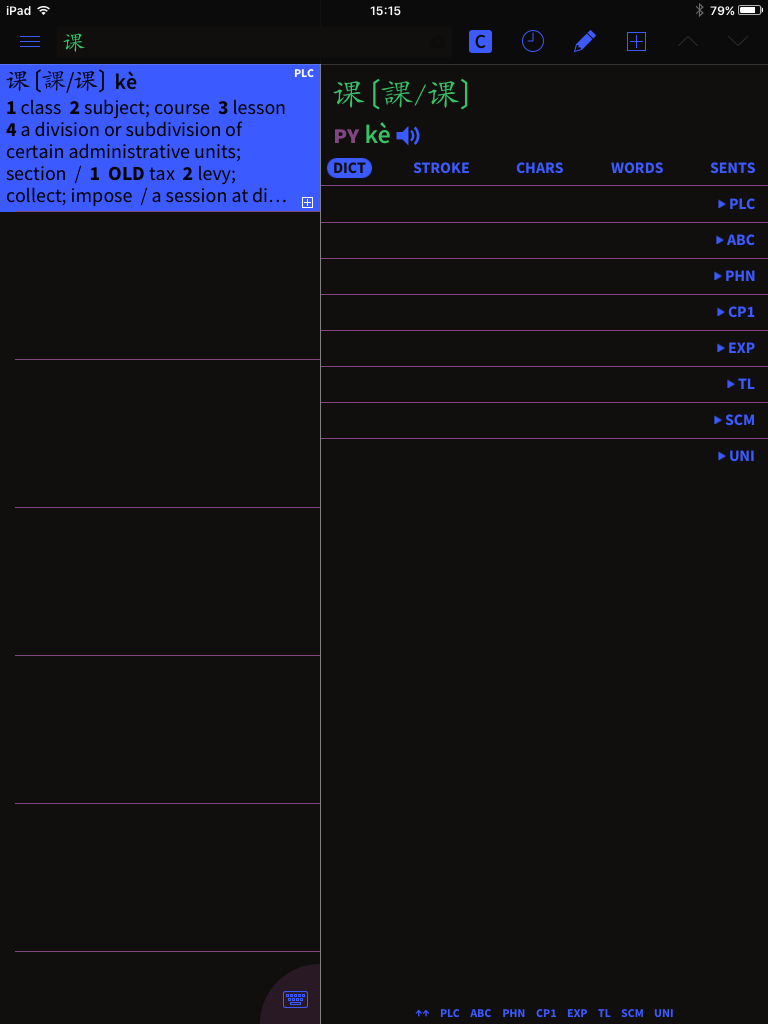Tap the Wi-Fi icon in status bar

(43, 10)
